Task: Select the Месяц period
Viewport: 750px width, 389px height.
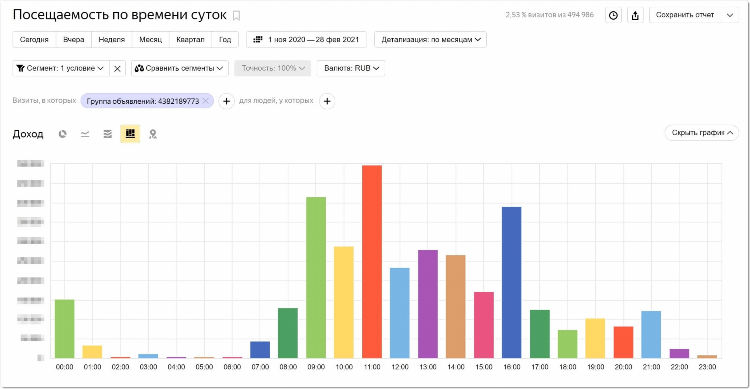Action: (151, 40)
